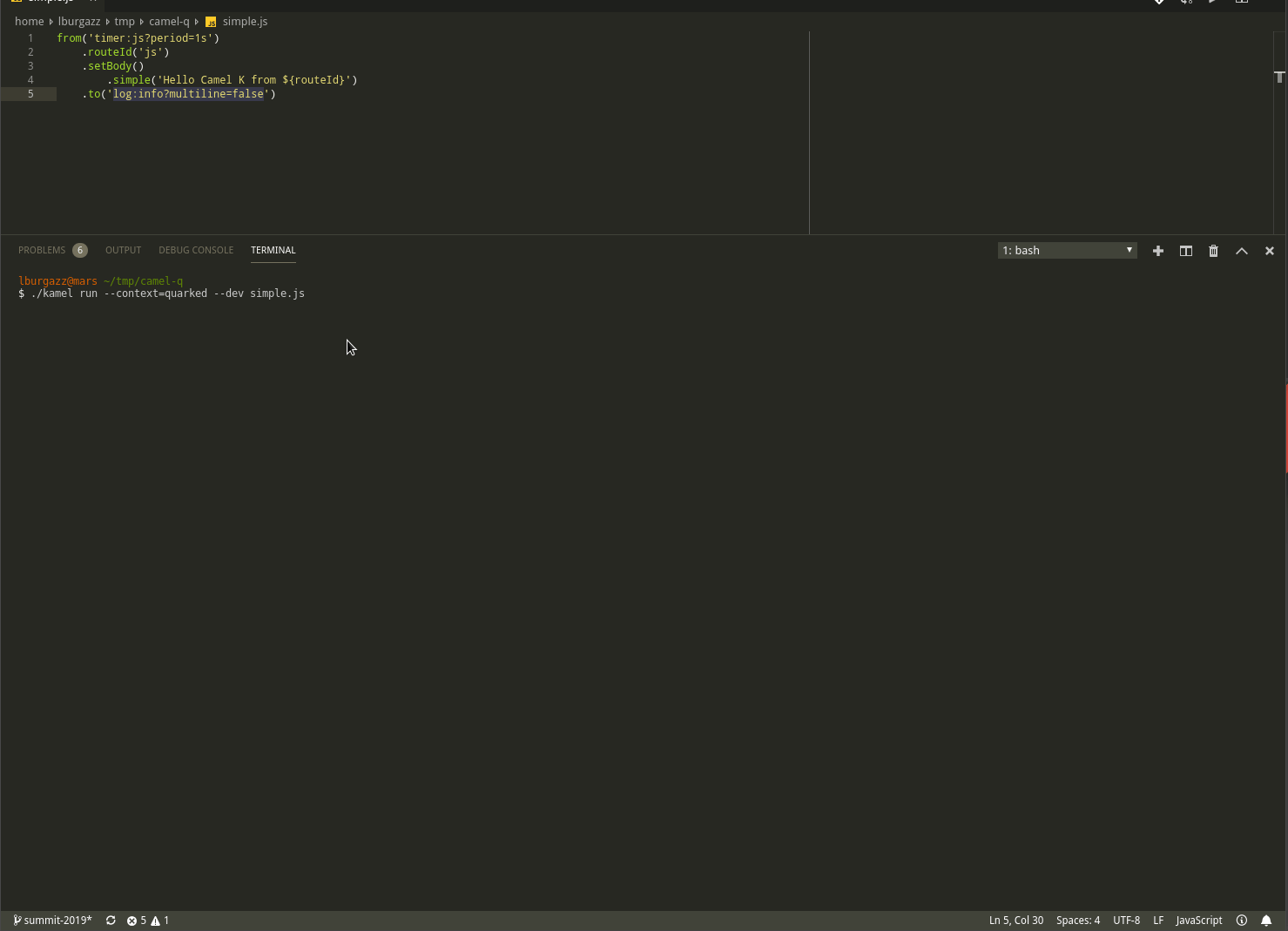This screenshot has height=931, width=1288.
Task: Select the OUTPUT panel tab
Action: pyautogui.click(x=123, y=250)
